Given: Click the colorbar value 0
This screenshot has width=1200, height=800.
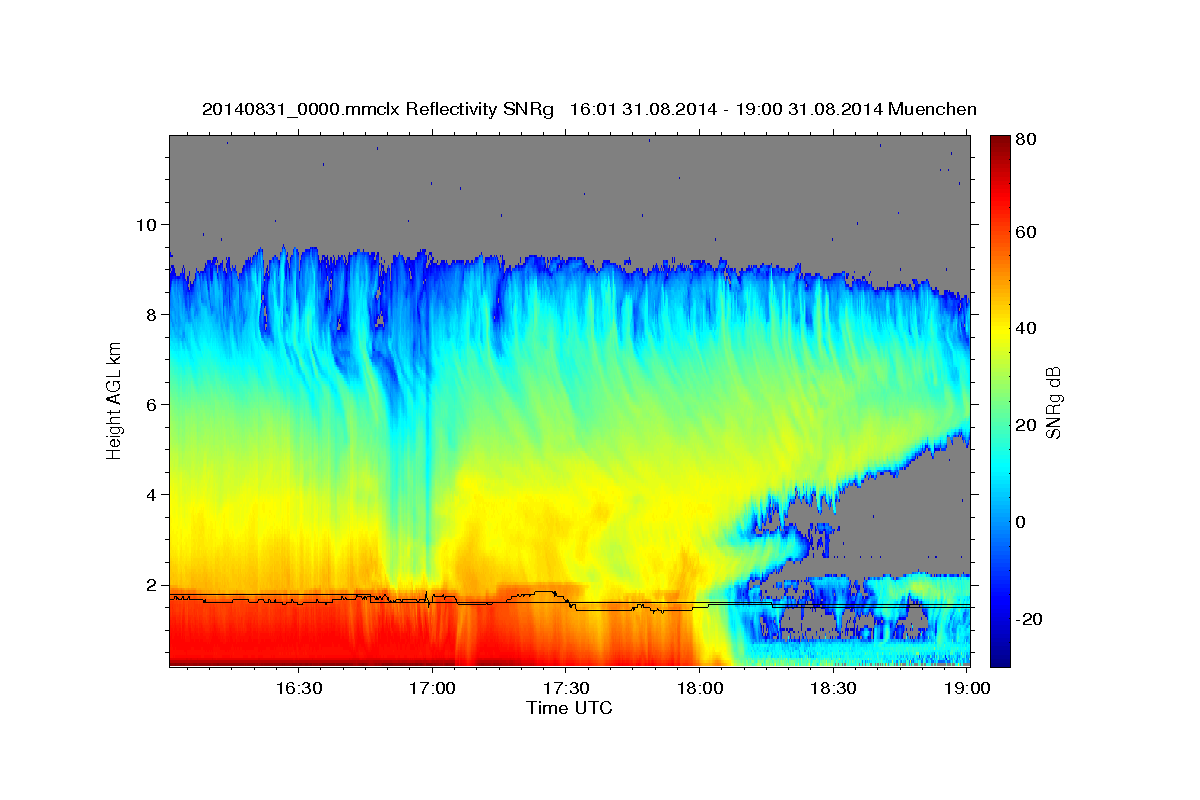Looking at the screenshot, I should coord(1020,522).
